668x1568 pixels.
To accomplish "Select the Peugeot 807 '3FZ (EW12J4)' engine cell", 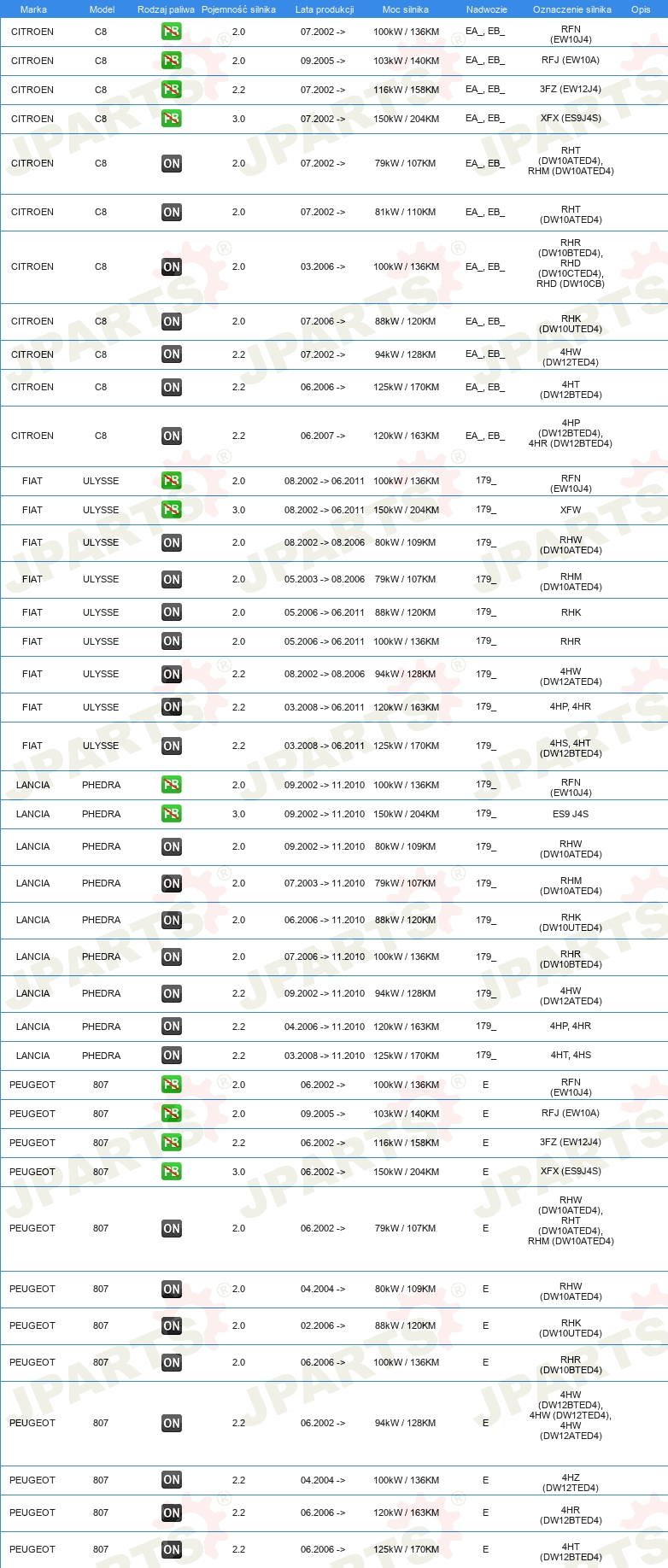I will pyautogui.click(x=571, y=1143).
